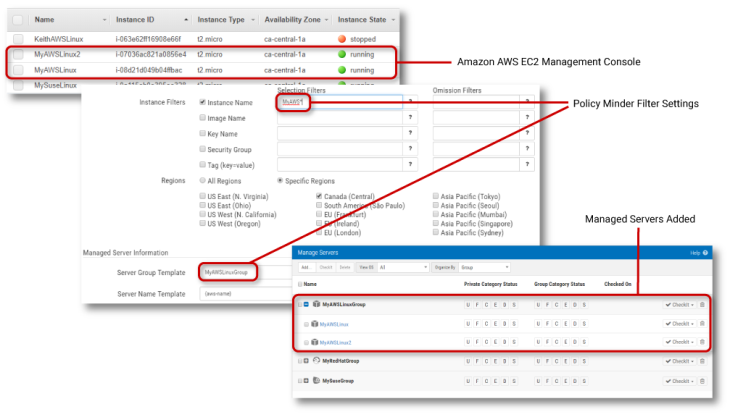
Task: Click the help '?' beside Security Group selection filter
Action: point(410,148)
